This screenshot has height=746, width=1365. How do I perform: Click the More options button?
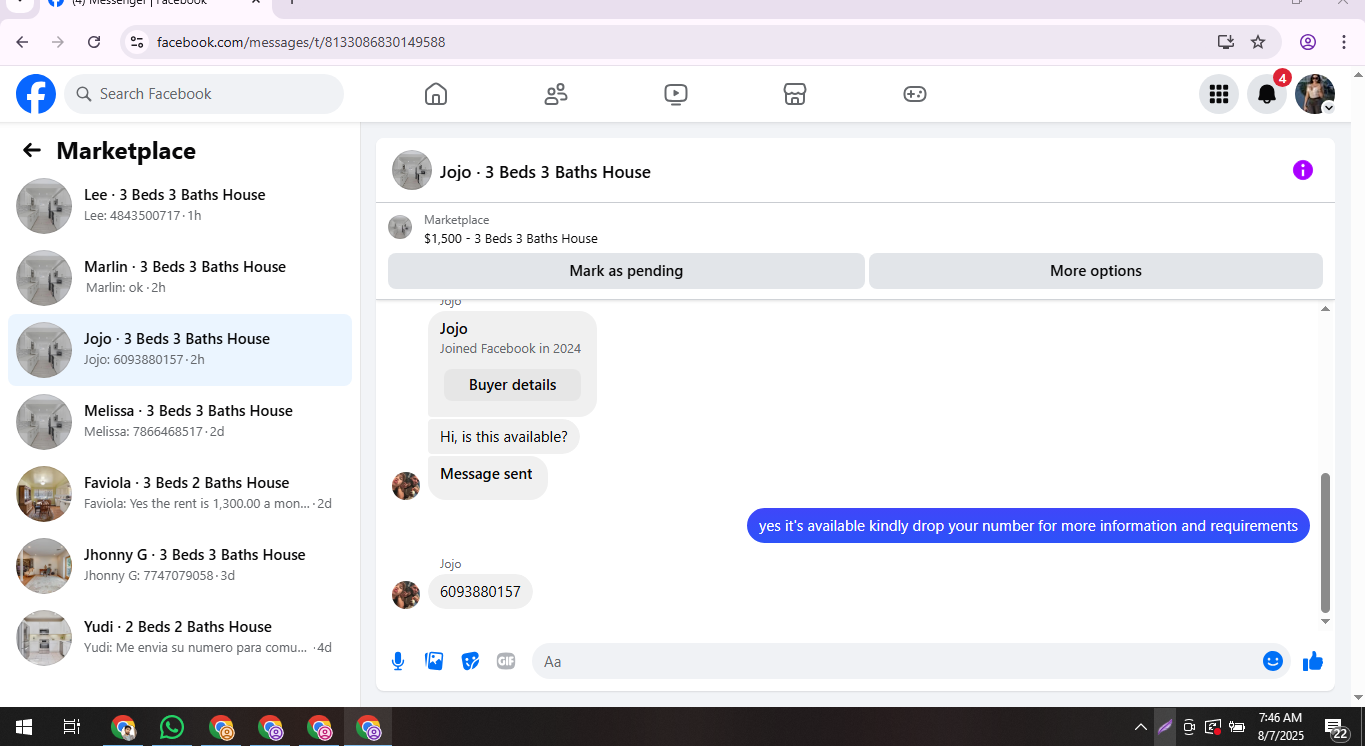[1096, 271]
